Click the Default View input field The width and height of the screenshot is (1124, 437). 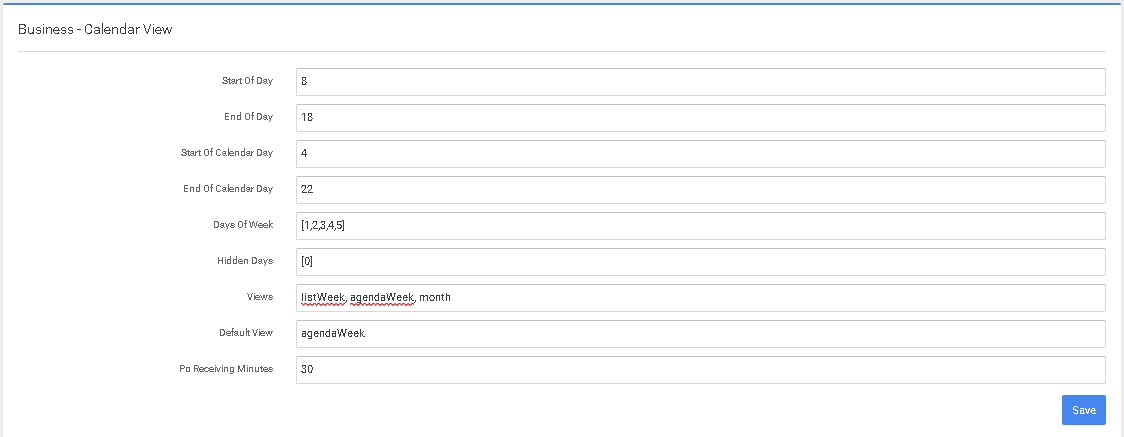700,334
